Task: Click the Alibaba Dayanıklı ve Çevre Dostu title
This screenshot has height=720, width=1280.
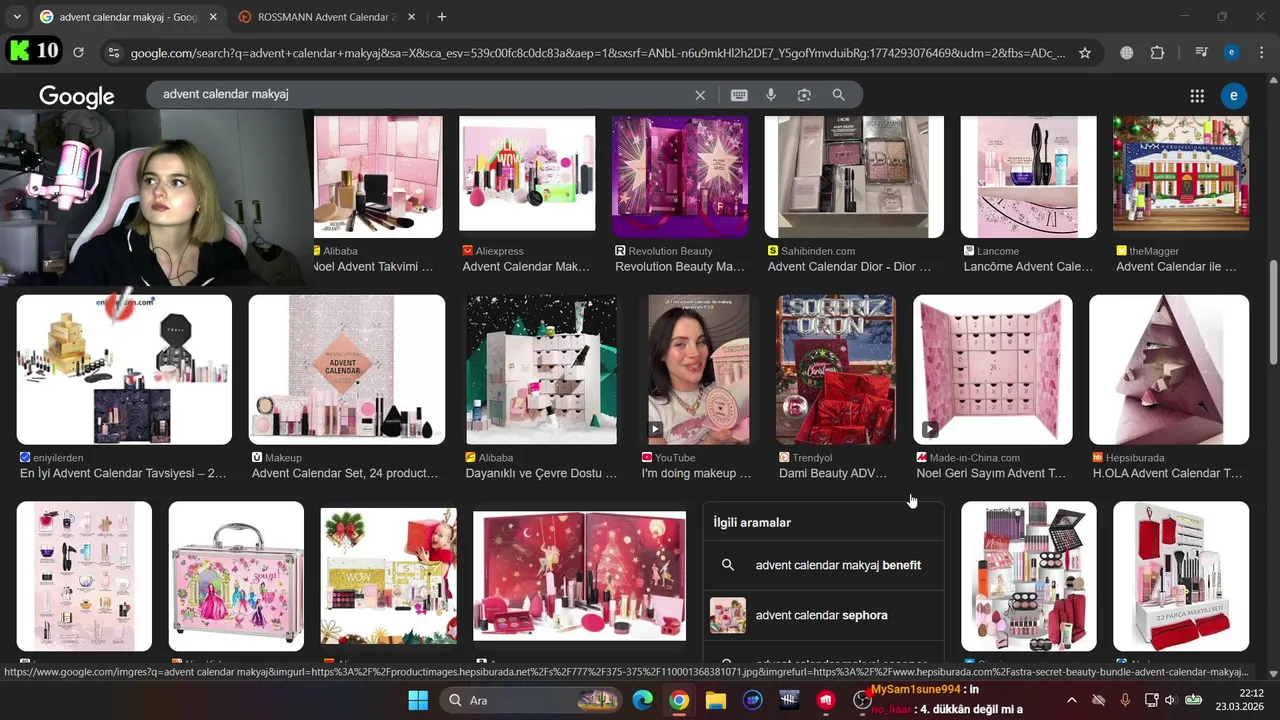Action: click(x=541, y=473)
